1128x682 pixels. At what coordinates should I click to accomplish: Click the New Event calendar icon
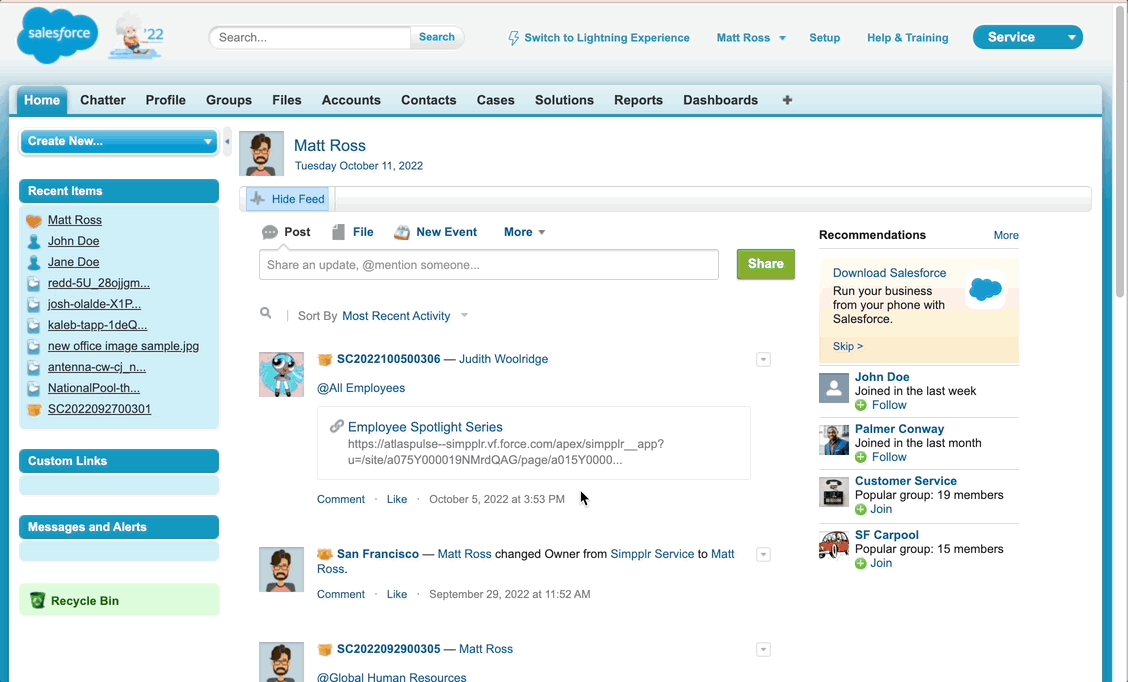(x=402, y=232)
